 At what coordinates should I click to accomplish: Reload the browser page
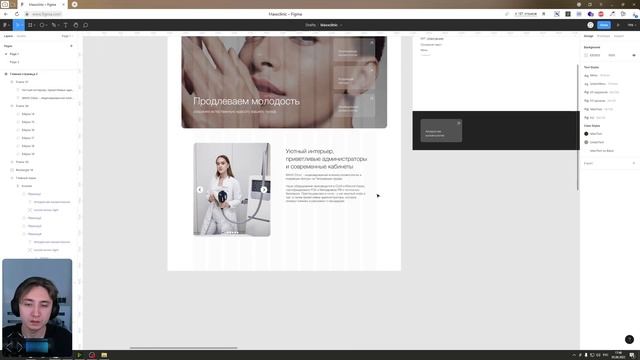17,14
